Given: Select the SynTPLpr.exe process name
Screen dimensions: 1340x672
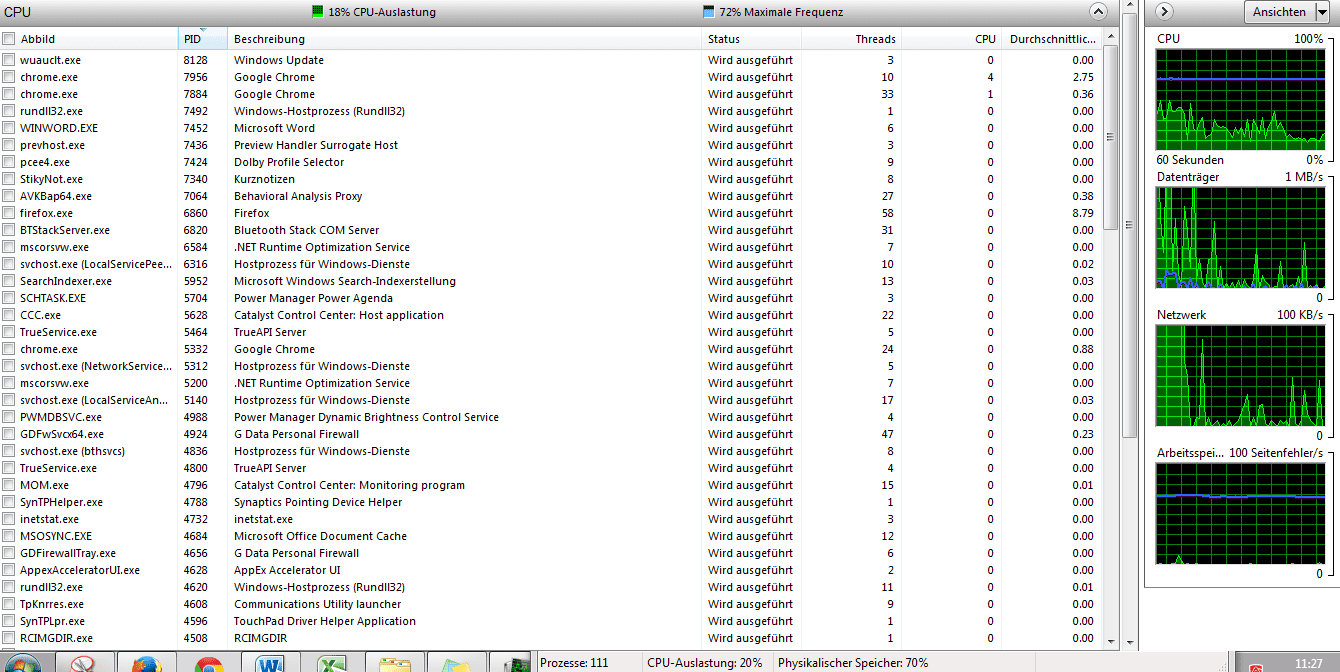Looking at the screenshot, I should coord(54,621).
